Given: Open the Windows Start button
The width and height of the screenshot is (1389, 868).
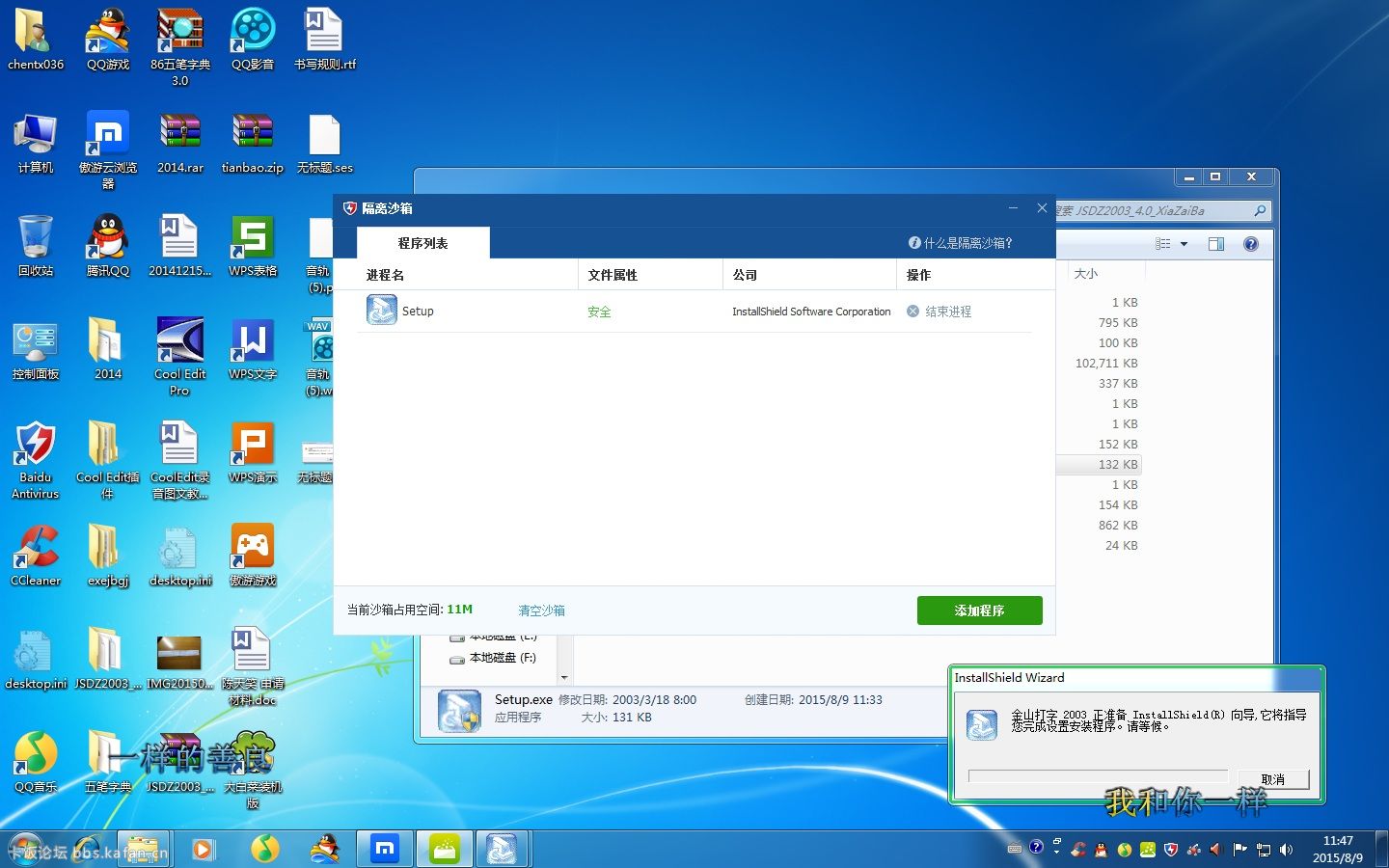Looking at the screenshot, I should point(26,849).
